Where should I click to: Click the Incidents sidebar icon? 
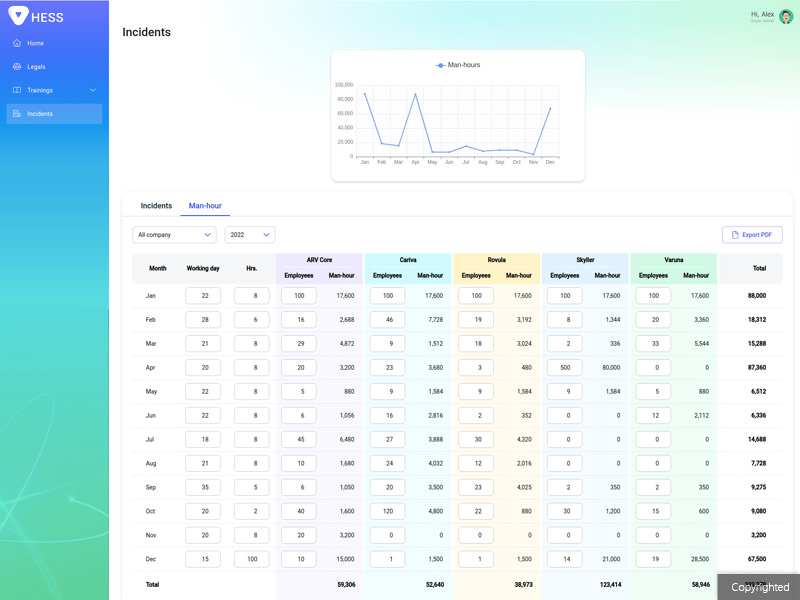coord(17,114)
